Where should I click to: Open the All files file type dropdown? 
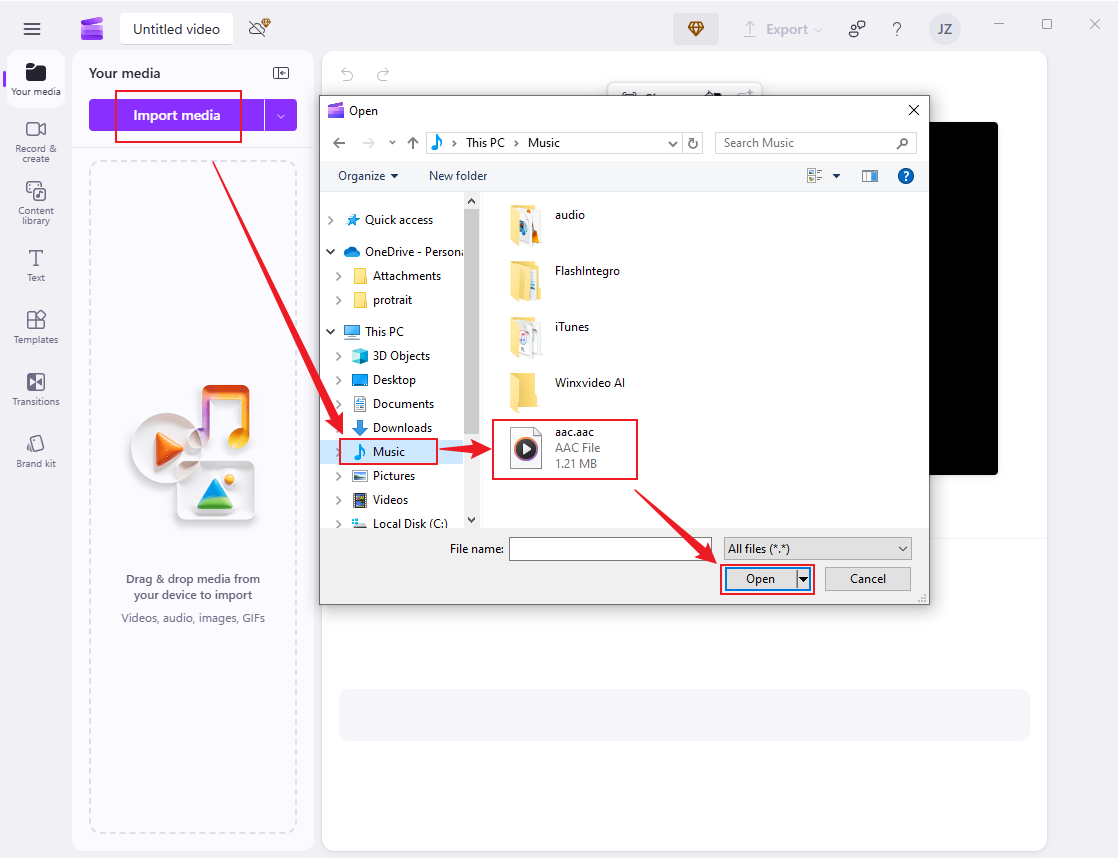point(817,548)
